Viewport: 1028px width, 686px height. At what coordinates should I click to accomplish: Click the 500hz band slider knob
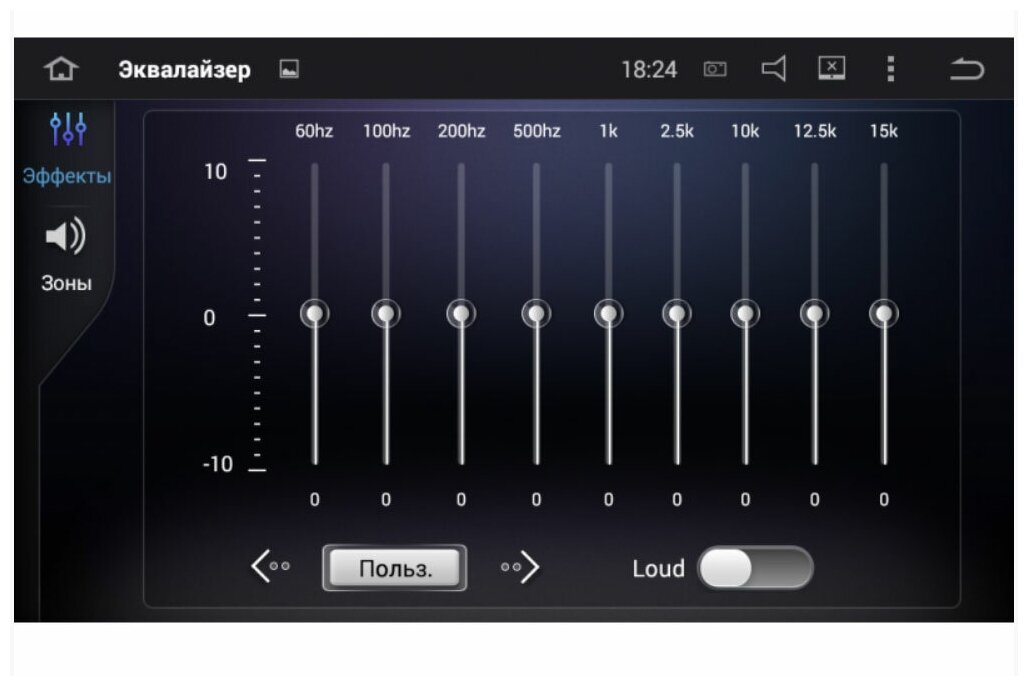(x=536, y=314)
